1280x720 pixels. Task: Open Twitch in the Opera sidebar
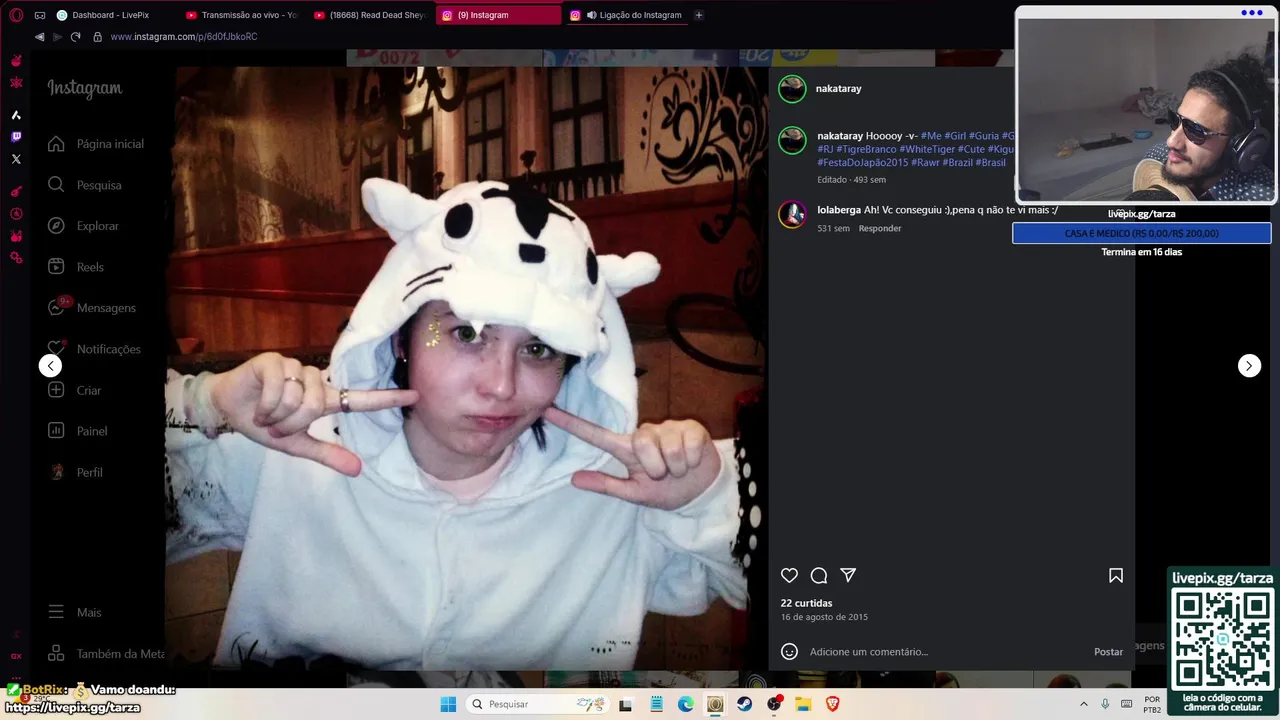pos(16,137)
